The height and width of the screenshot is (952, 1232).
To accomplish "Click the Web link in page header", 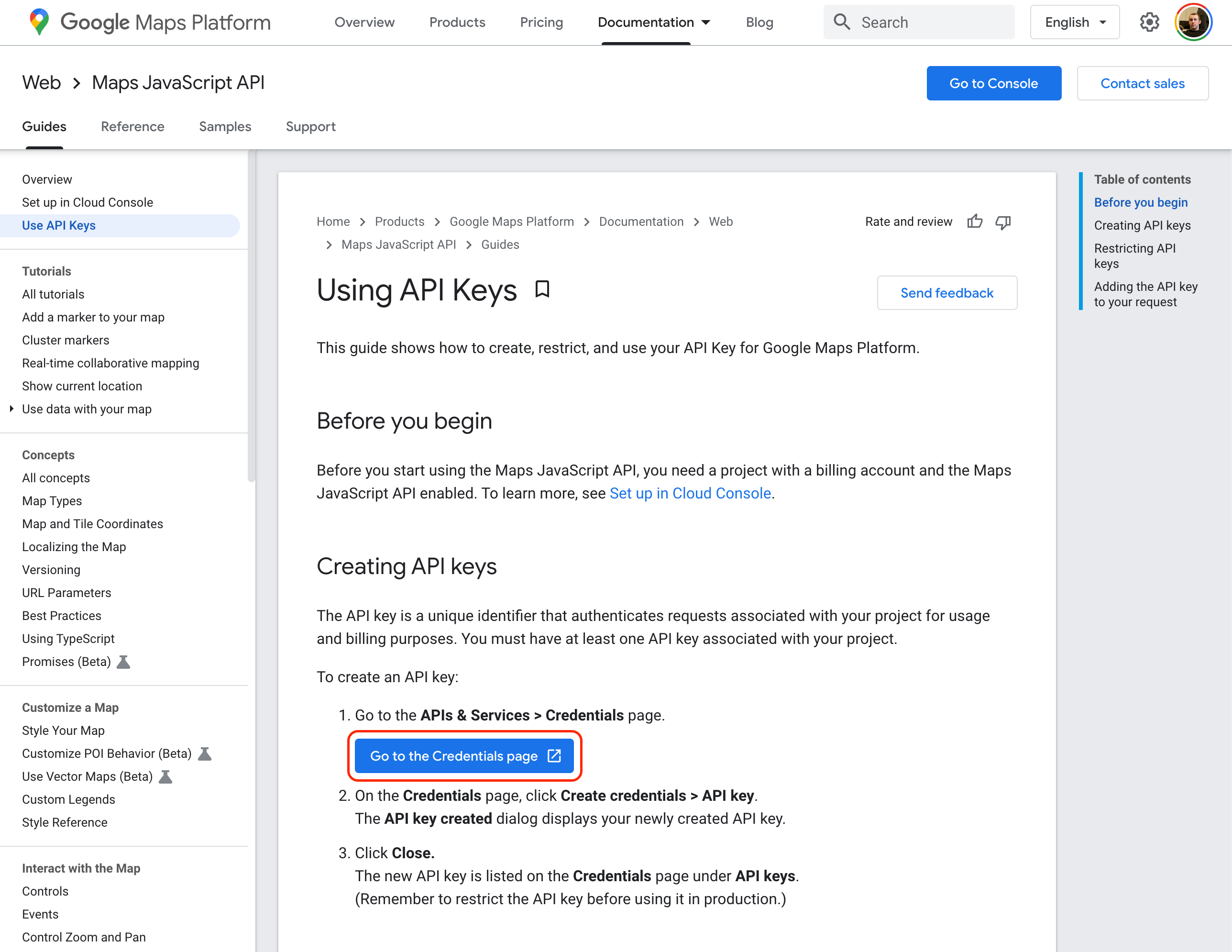I will pos(42,83).
